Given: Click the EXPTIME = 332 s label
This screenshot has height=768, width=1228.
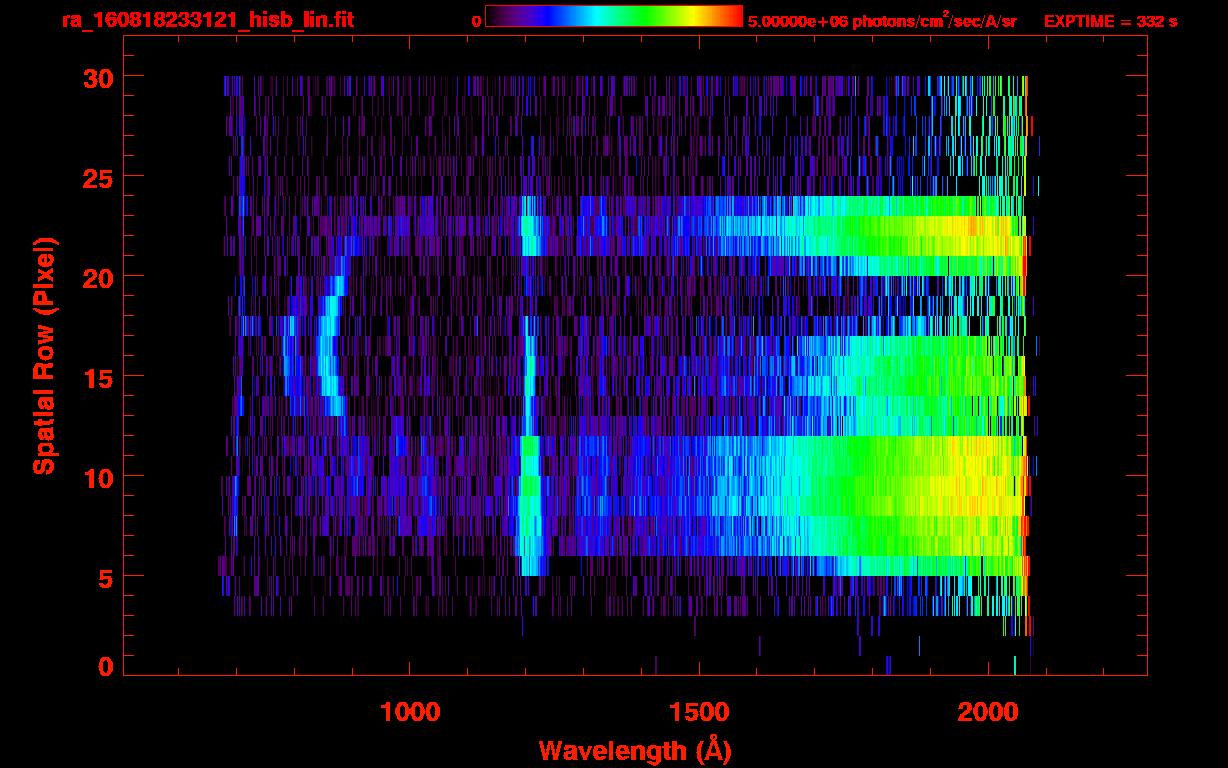Looking at the screenshot, I should pyautogui.click(x=1110, y=21).
